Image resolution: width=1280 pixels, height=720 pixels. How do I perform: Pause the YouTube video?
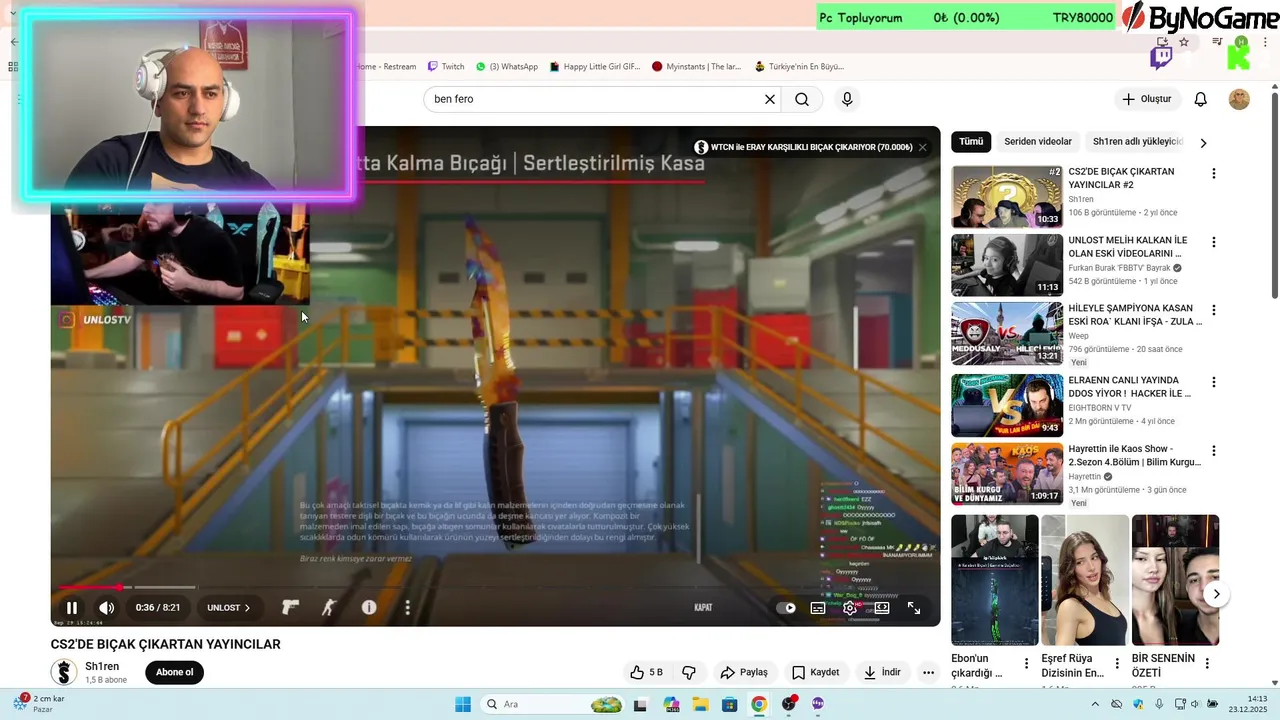coord(72,607)
